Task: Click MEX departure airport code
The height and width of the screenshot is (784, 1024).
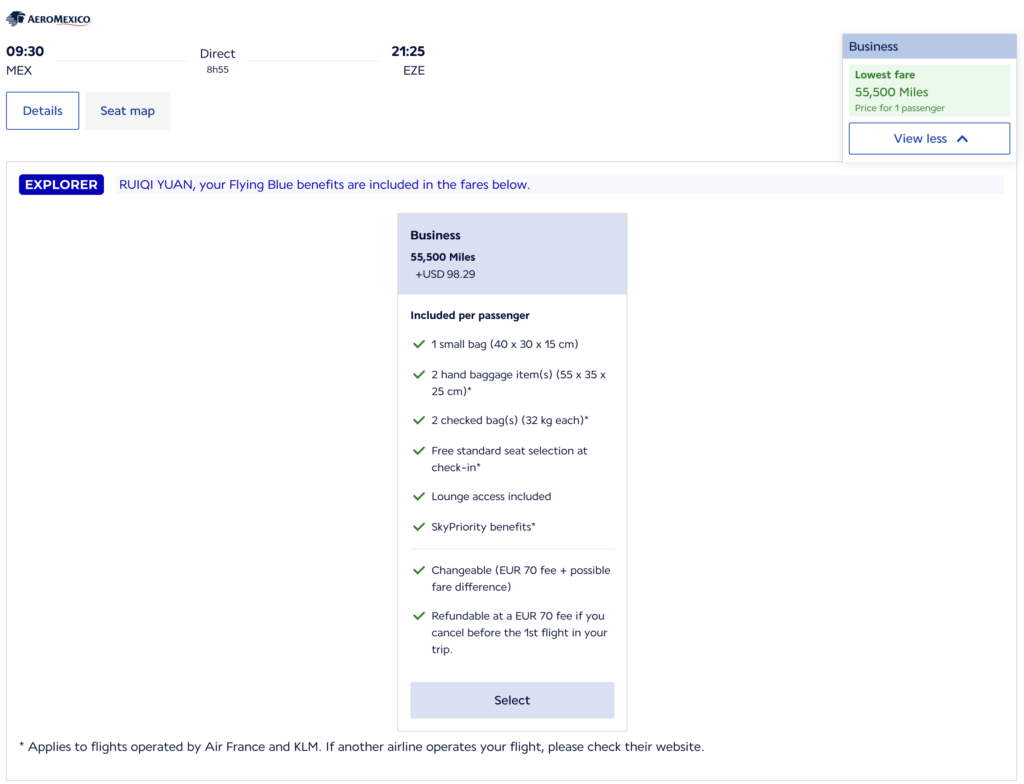Action: [19, 71]
